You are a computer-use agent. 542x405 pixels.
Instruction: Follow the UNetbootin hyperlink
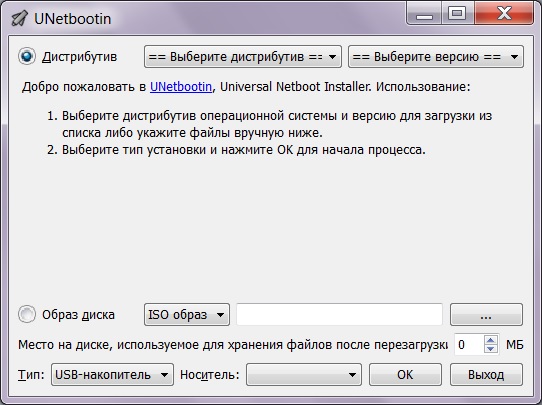pos(181,86)
